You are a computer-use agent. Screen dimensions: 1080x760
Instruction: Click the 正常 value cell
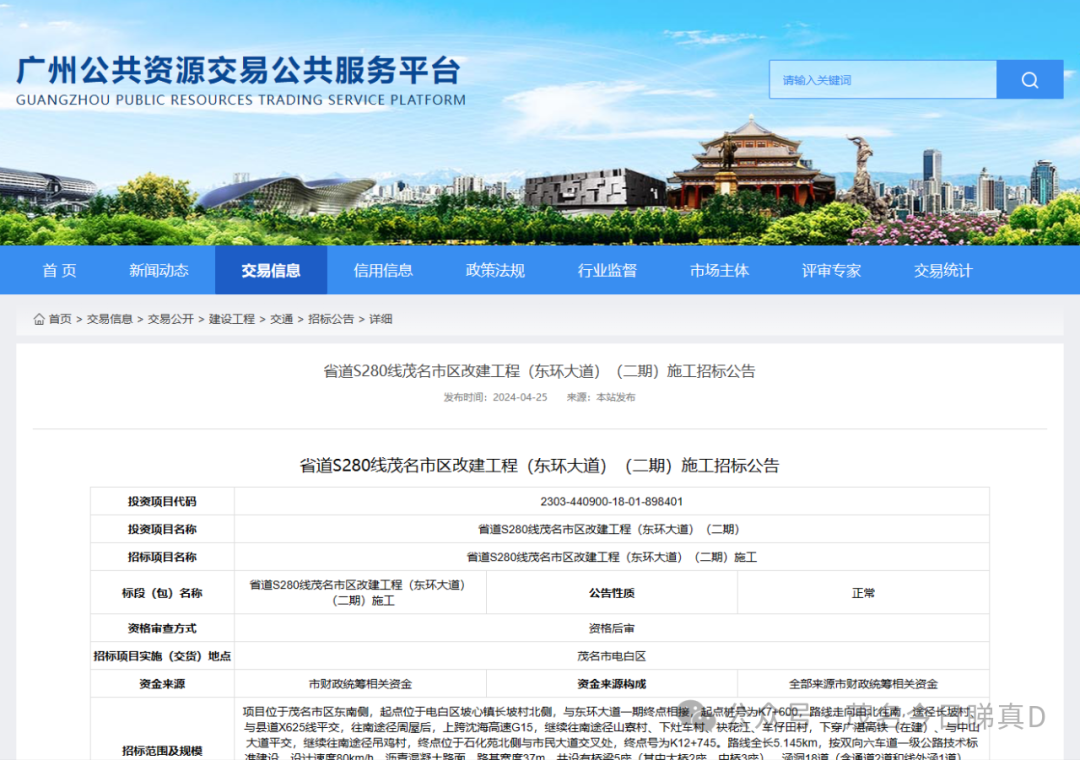coord(863,593)
